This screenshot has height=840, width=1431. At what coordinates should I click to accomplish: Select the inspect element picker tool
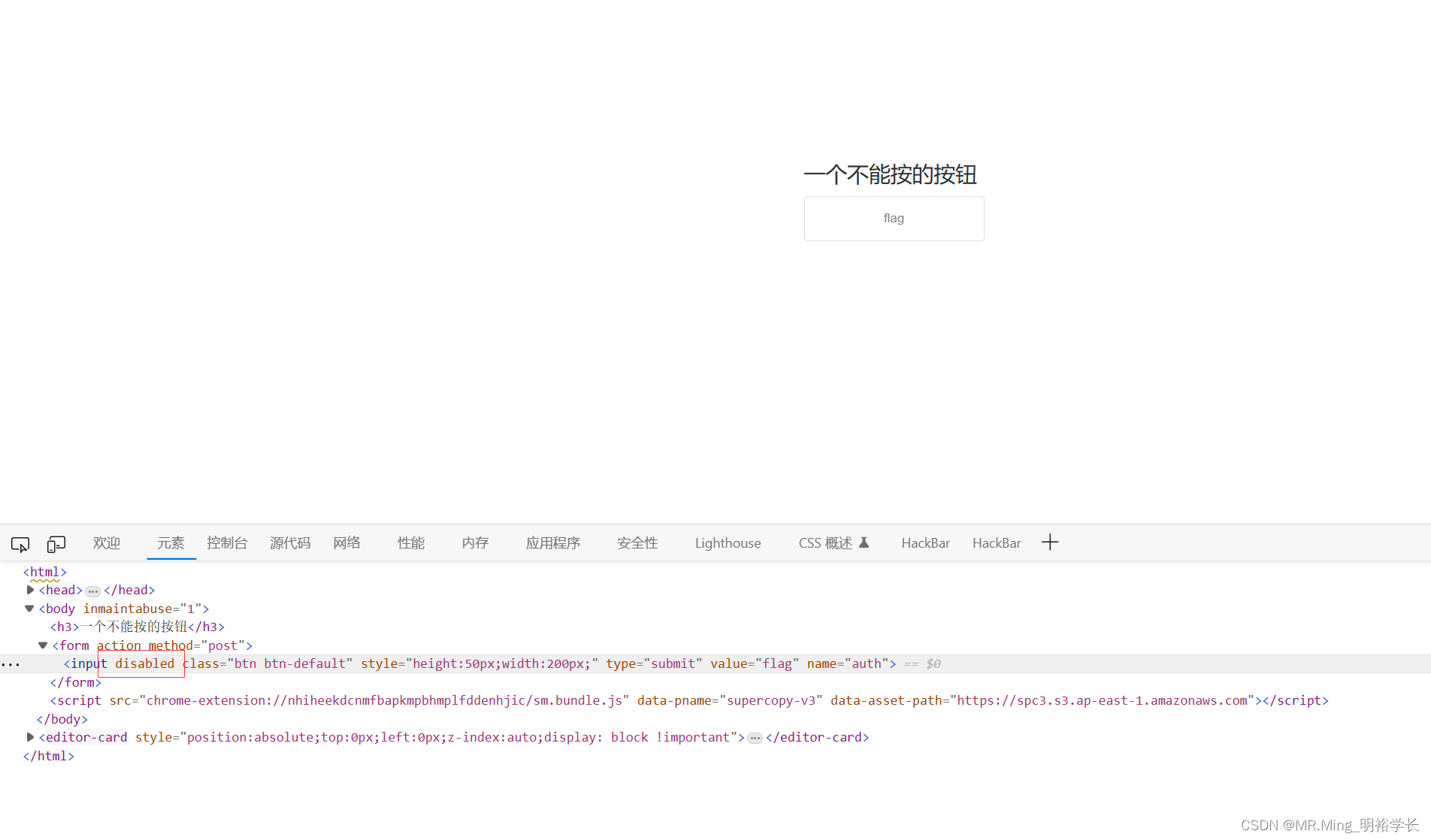click(x=20, y=543)
